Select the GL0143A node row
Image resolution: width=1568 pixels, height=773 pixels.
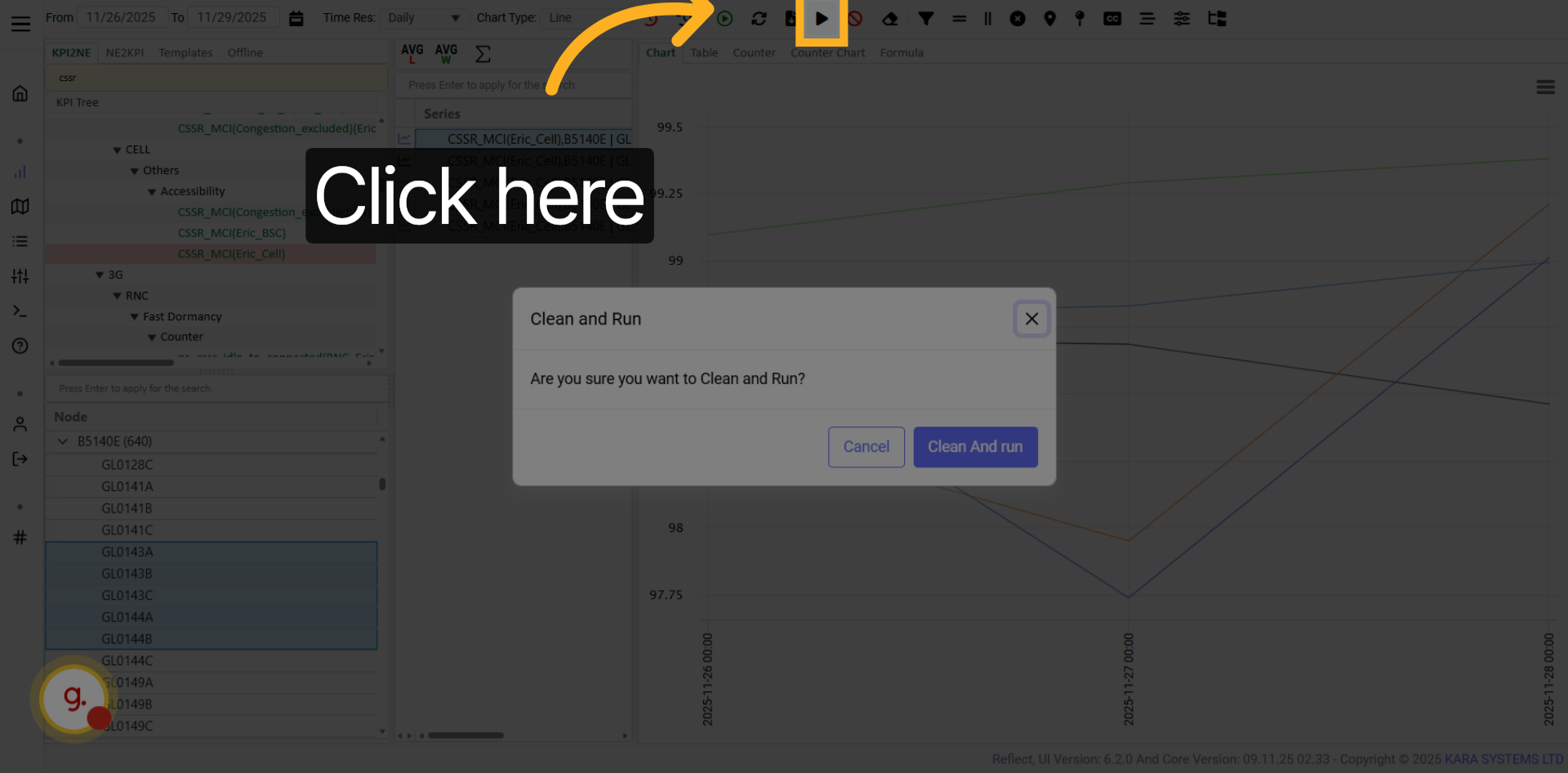pyautogui.click(x=212, y=552)
